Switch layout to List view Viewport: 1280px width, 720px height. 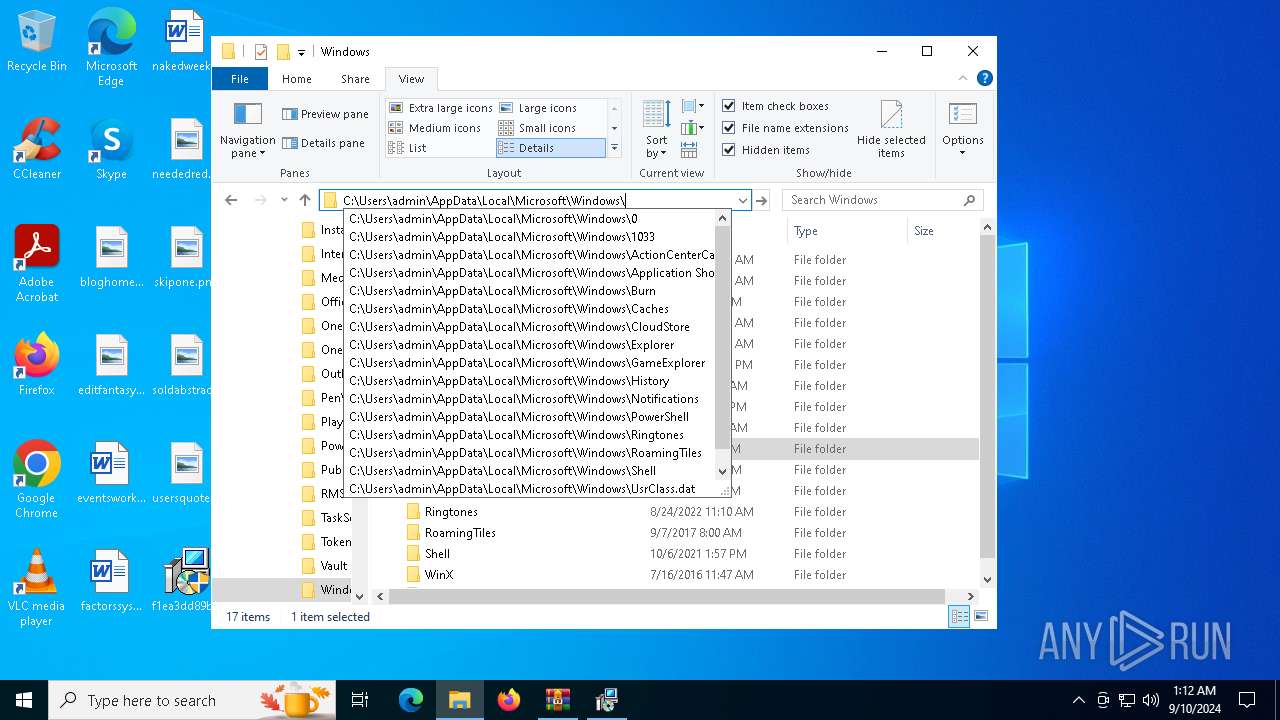tap(408, 148)
